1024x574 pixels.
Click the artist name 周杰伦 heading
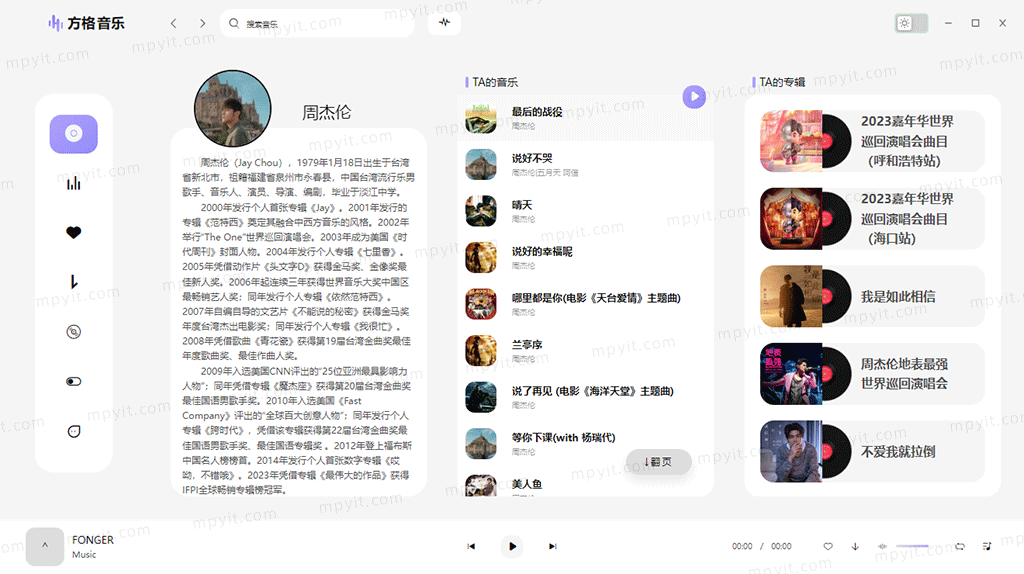[x=327, y=112]
